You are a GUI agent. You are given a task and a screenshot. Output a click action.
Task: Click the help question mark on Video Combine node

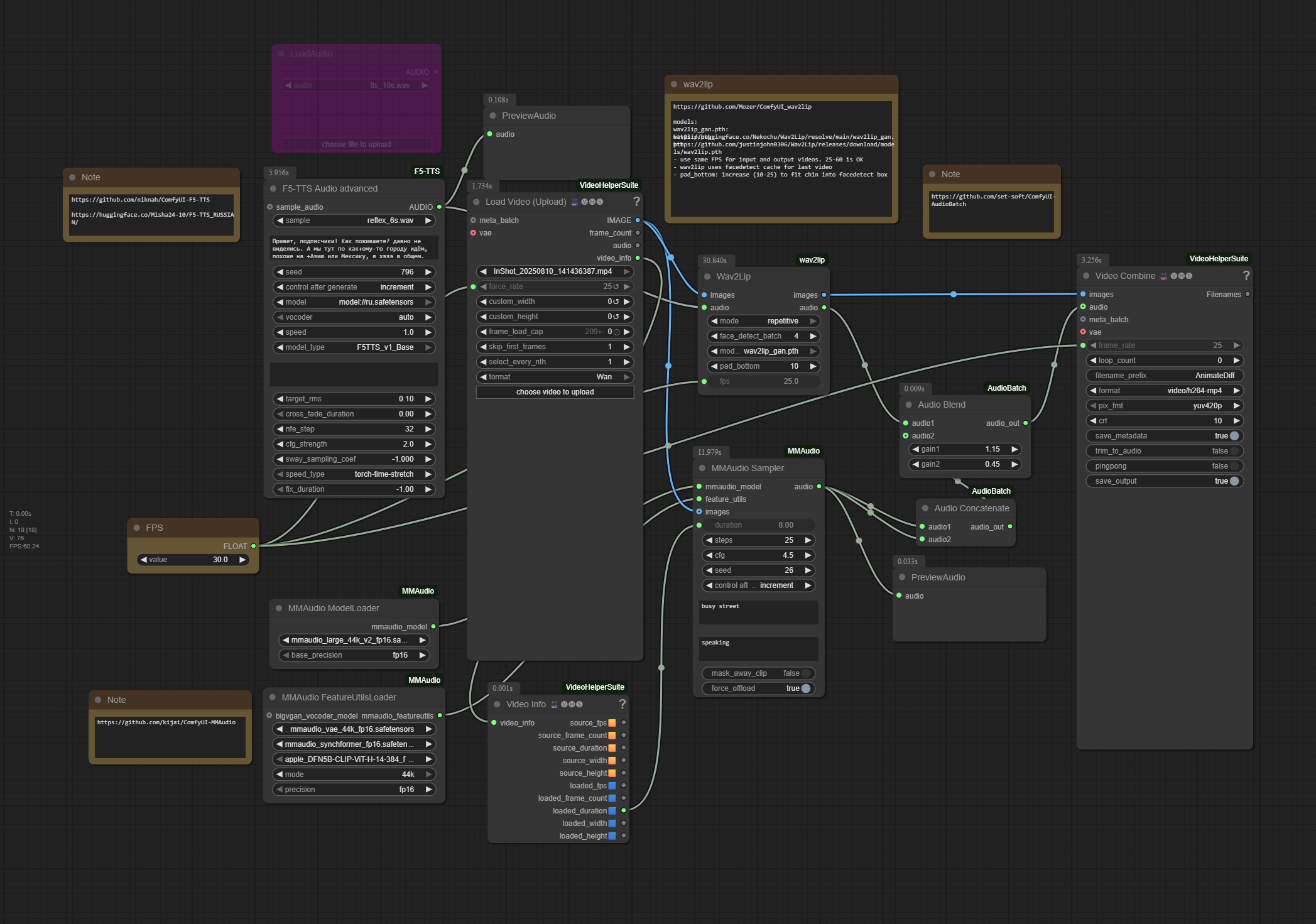(1246, 276)
